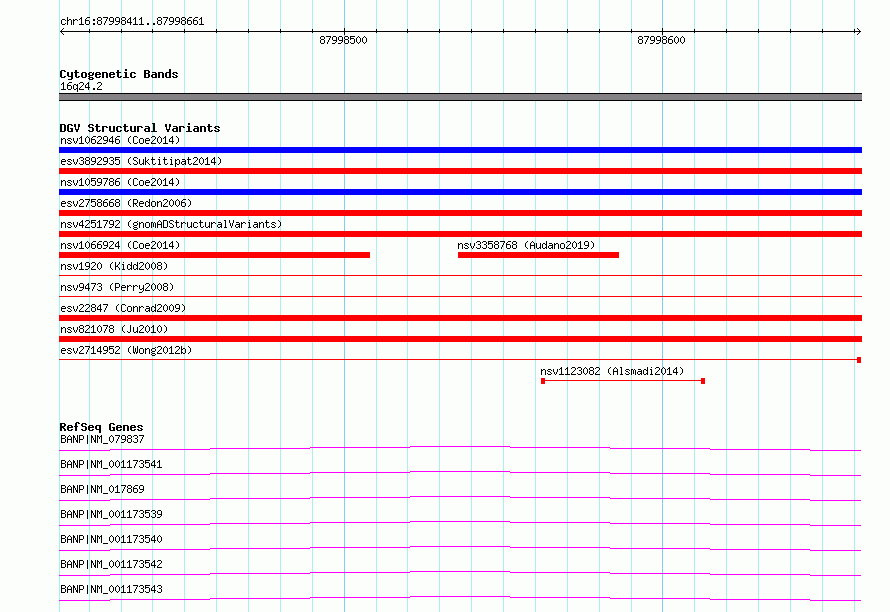
Task: Click the DGV Structural Variants track title
Action: 140,128
